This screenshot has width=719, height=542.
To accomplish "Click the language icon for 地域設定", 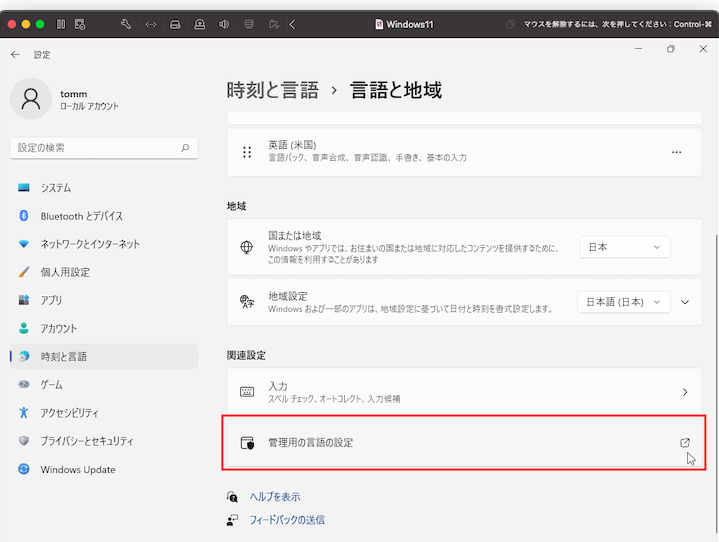I will pyautogui.click(x=247, y=302).
